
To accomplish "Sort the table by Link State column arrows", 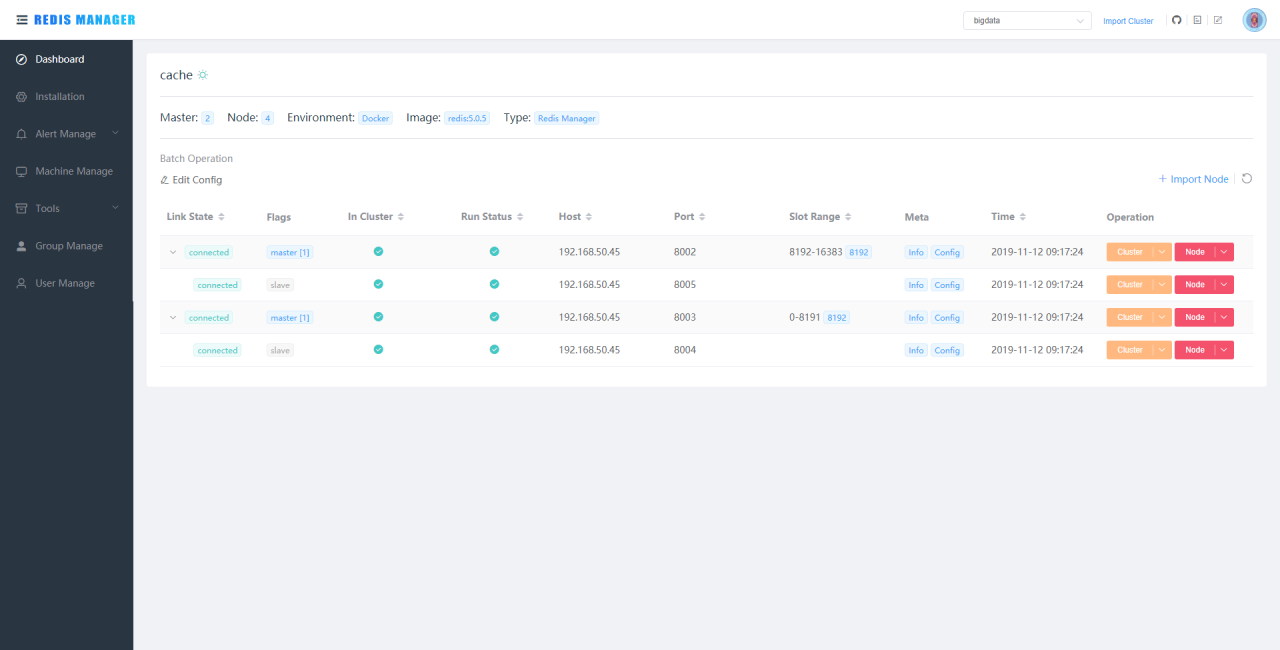I will click(221, 217).
